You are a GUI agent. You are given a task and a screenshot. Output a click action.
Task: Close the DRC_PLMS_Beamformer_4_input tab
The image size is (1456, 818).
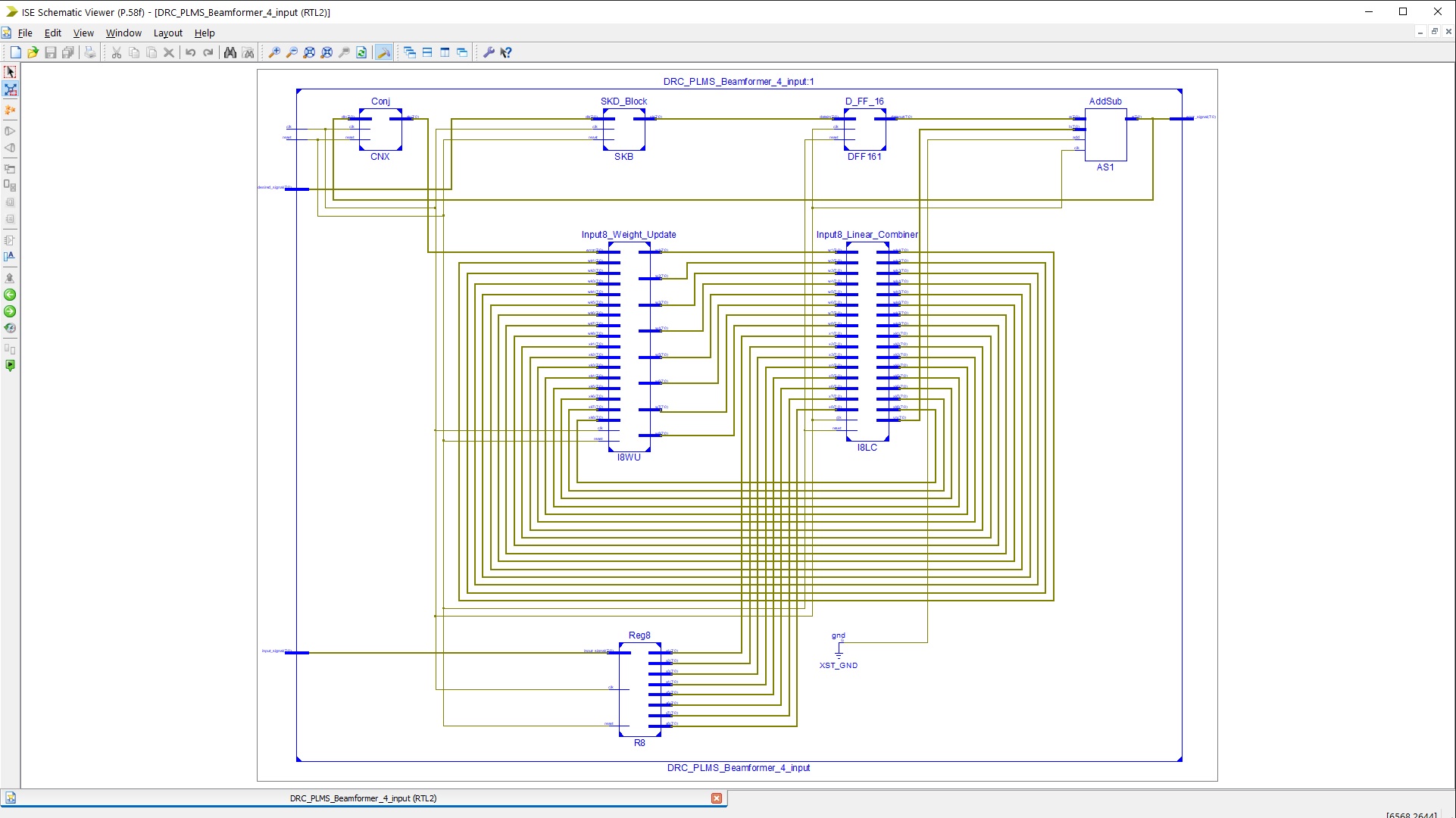(717, 798)
